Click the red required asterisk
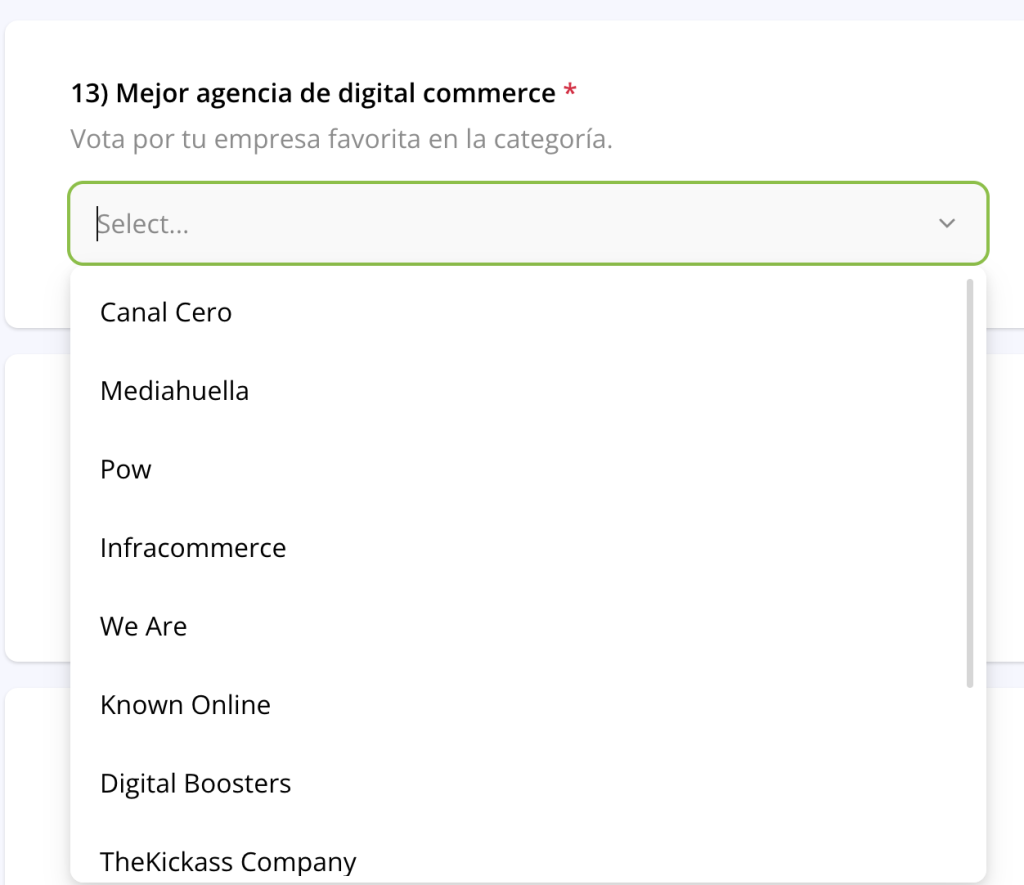This screenshot has height=885, width=1024. [570, 92]
